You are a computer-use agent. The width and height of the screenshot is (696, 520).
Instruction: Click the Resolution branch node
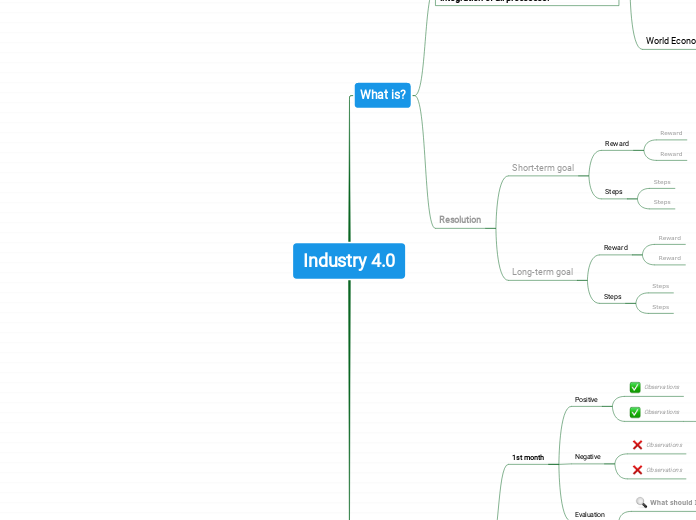[x=460, y=219]
